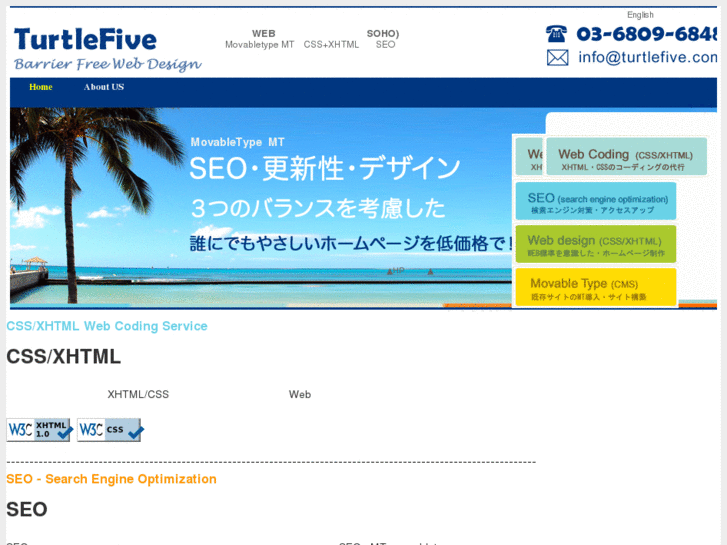Click the info@turtlefive.com email address
This screenshot has height=545, width=727.
[647, 57]
